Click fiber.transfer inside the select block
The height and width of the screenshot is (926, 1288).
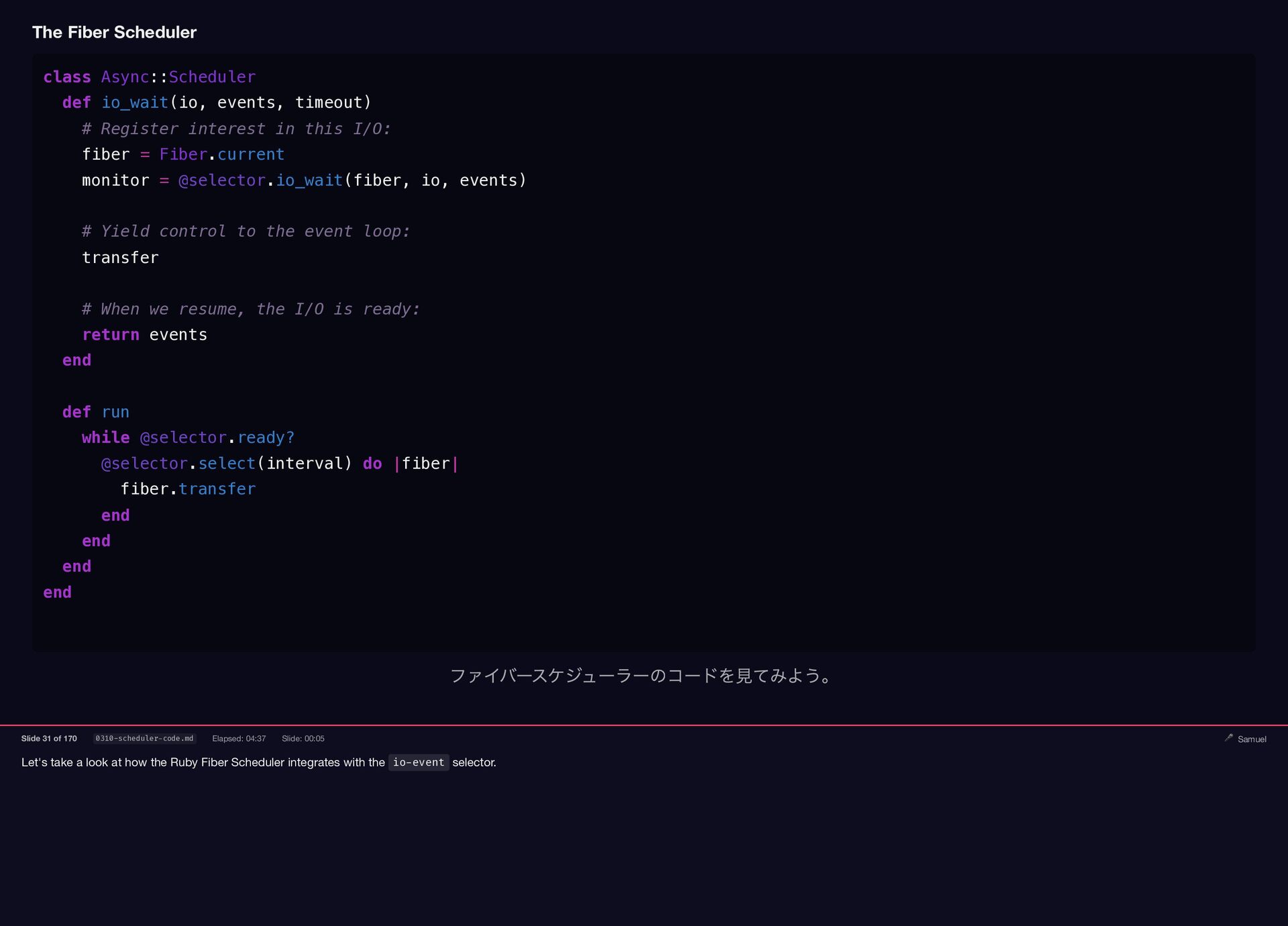(188, 489)
